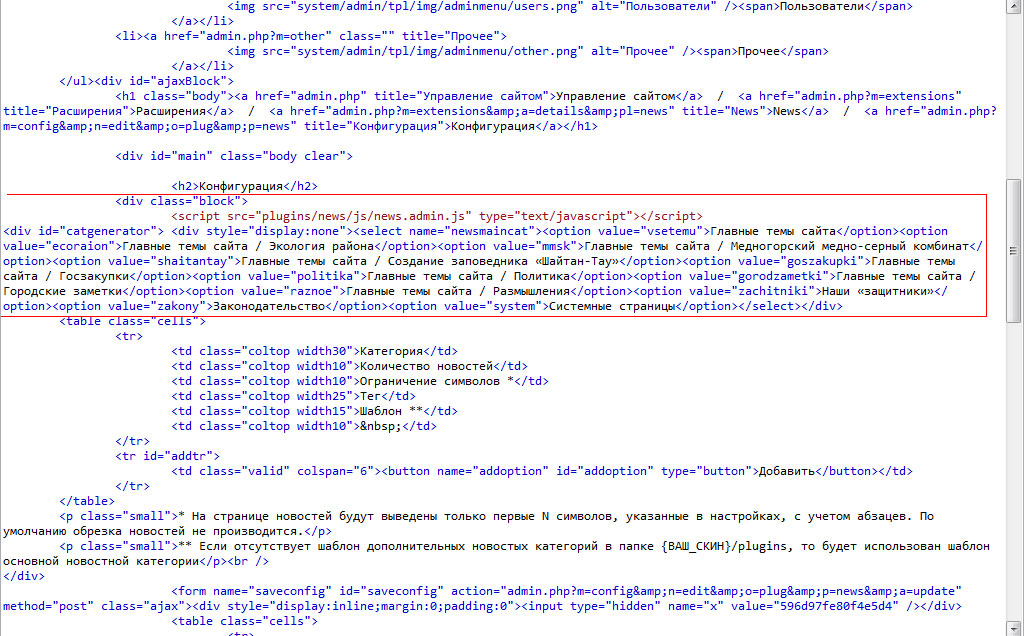This screenshot has width=1024, height=636.
Task: Click paragraph starting "** Если отсутствует шаблон"
Action: (x=496, y=554)
